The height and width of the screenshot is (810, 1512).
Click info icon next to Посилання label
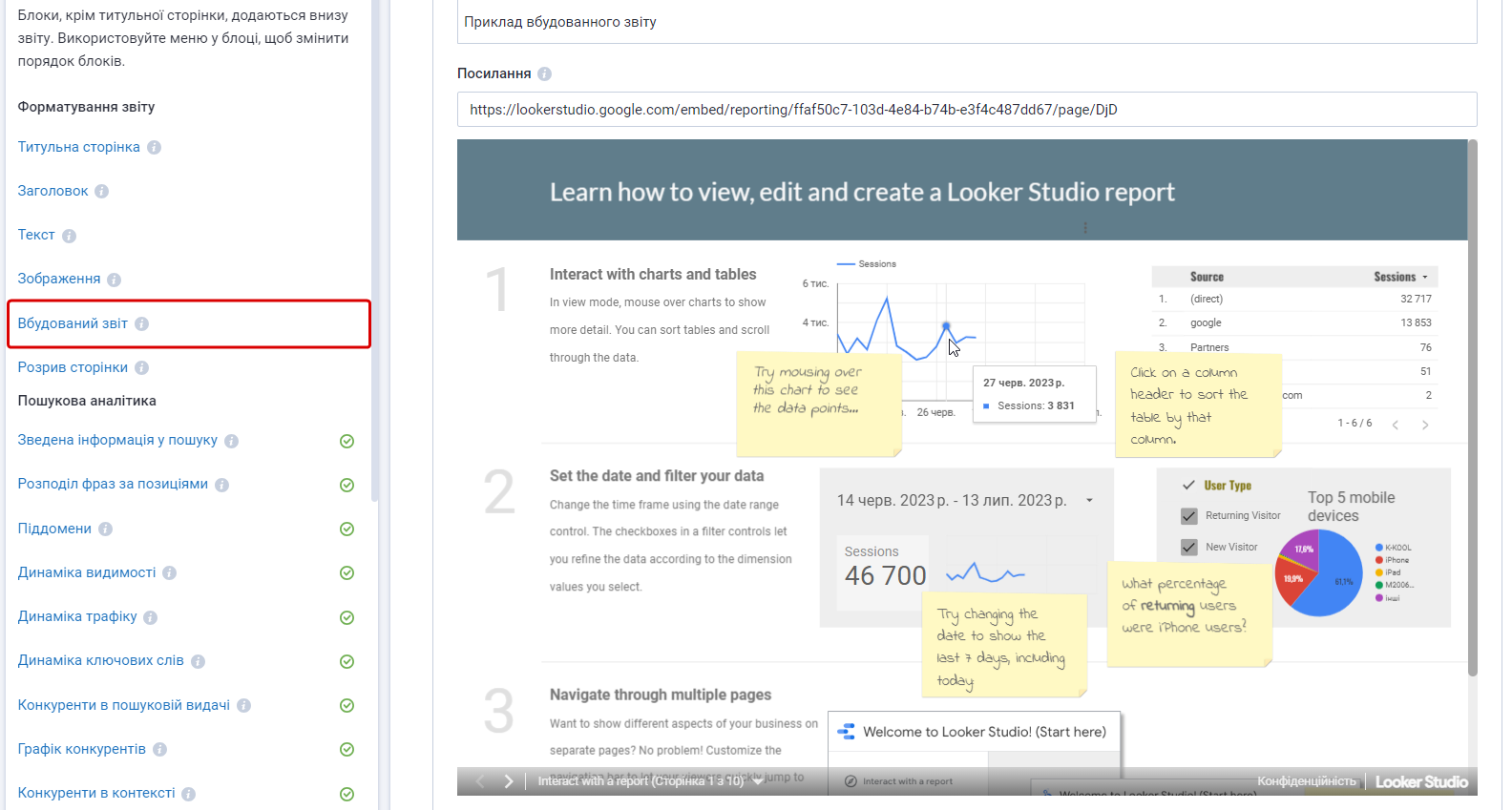(x=544, y=74)
